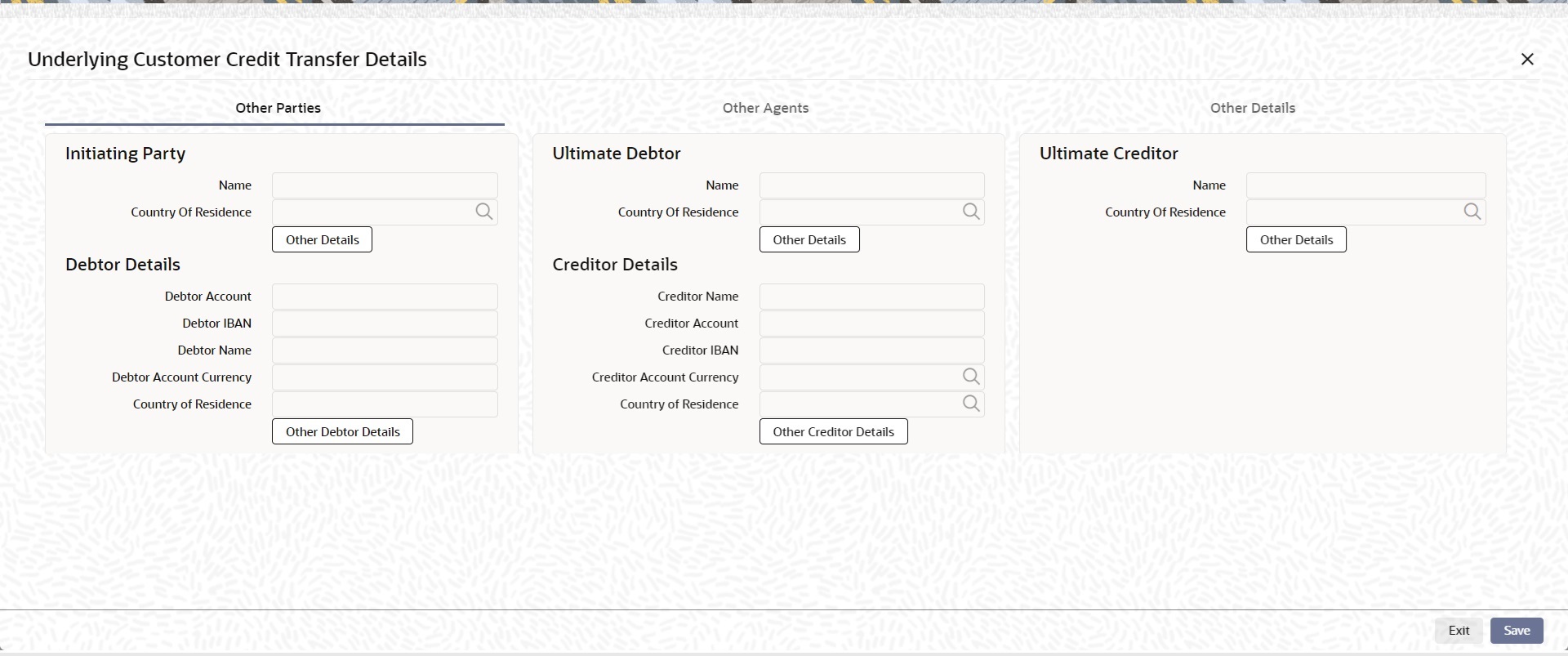Screen dimensions: 1568x656
Task: Open Other Debtor Details
Action: [342, 431]
